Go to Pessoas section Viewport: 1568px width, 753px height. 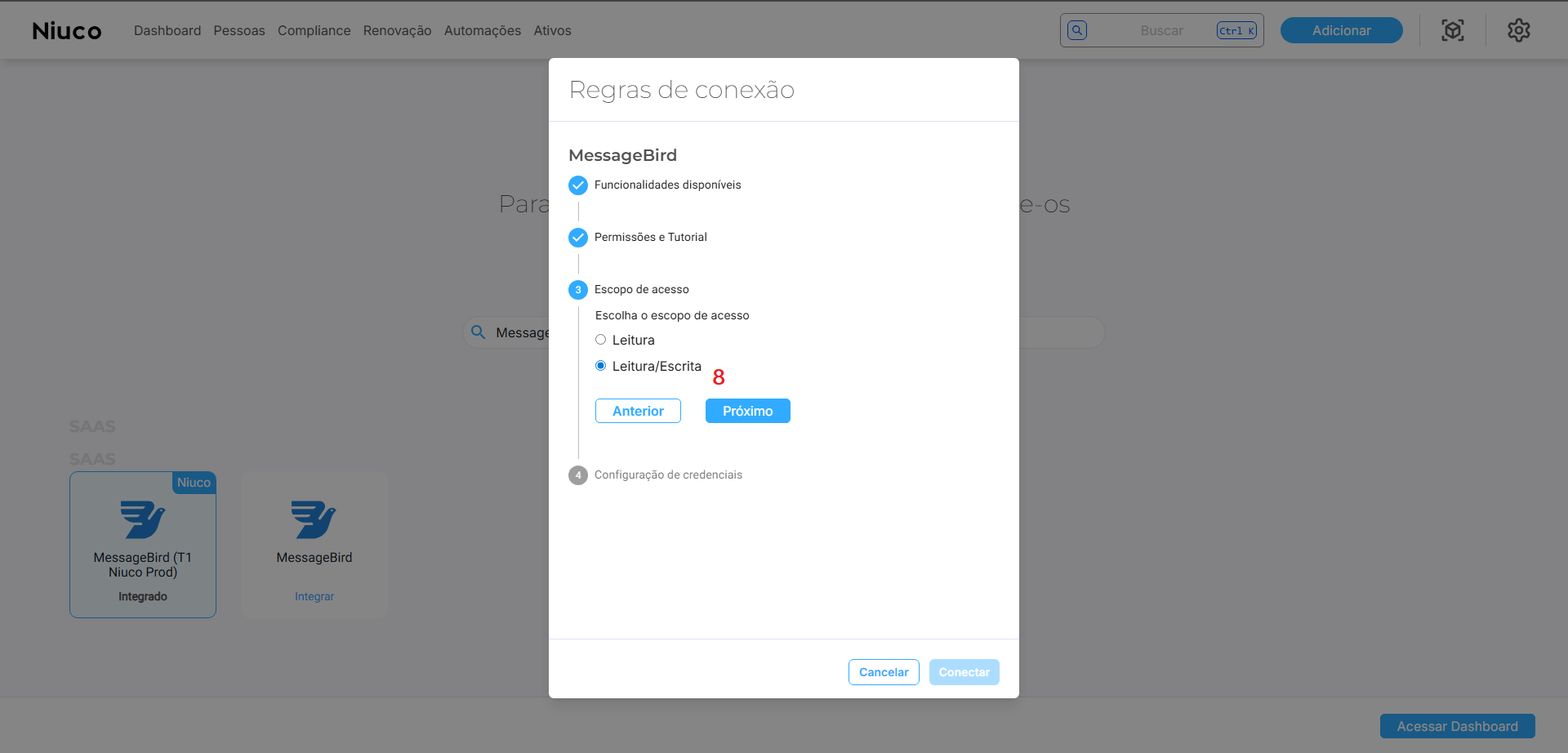click(x=239, y=30)
